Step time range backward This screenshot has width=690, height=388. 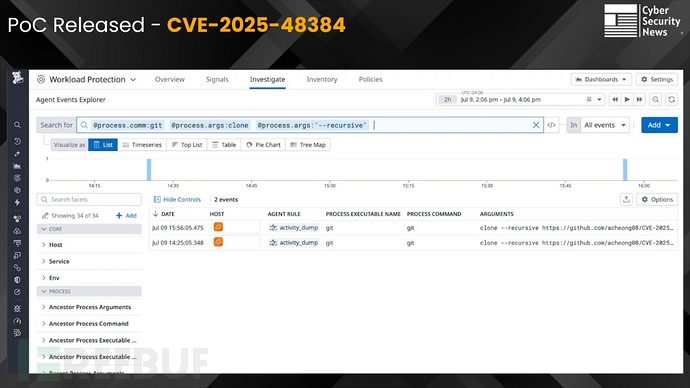click(615, 99)
